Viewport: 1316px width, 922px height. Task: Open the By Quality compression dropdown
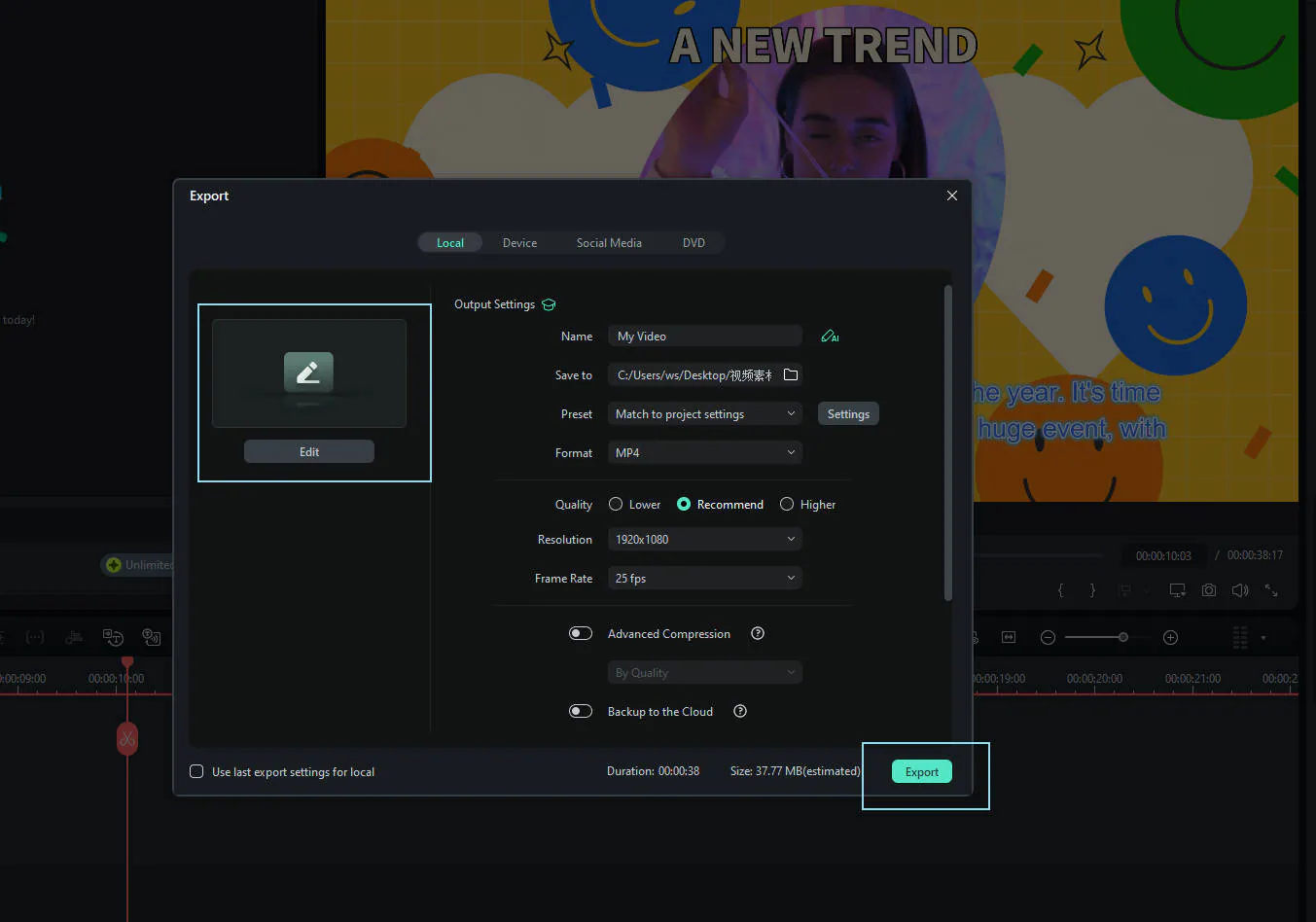pyautogui.click(x=705, y=672)
